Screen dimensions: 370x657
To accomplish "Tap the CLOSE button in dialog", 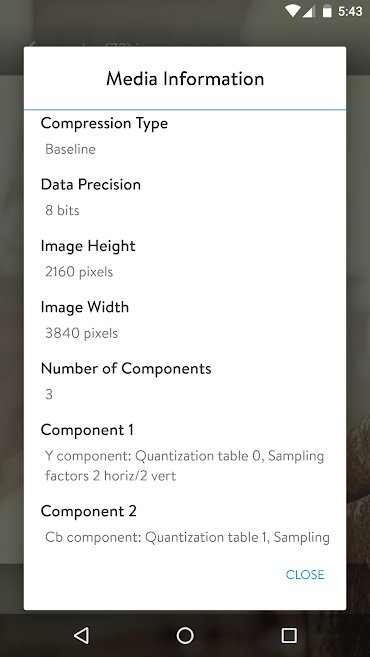I will point(305,574).
